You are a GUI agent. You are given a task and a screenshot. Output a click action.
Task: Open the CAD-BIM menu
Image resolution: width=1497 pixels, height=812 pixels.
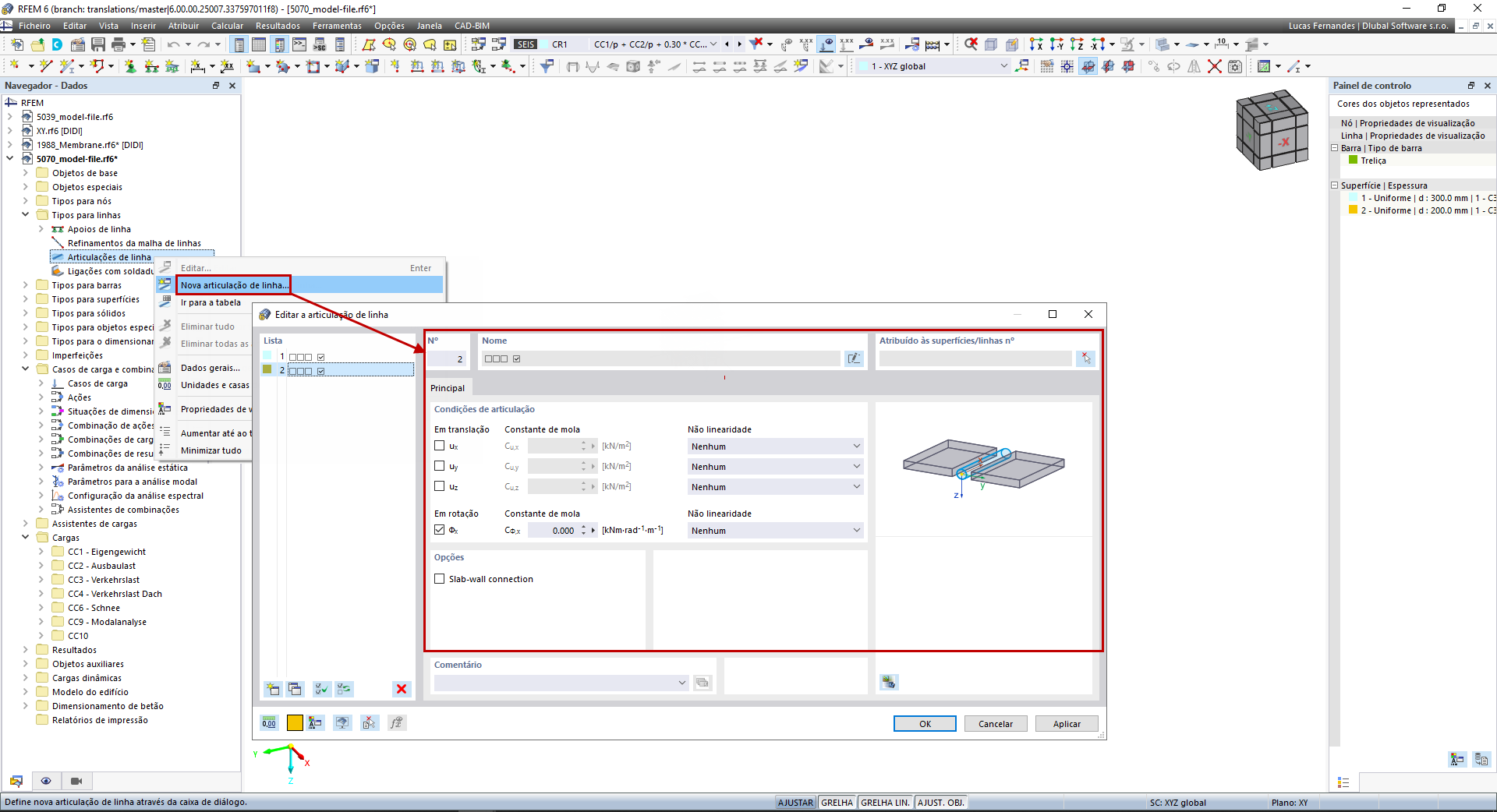tap(472, 26)
